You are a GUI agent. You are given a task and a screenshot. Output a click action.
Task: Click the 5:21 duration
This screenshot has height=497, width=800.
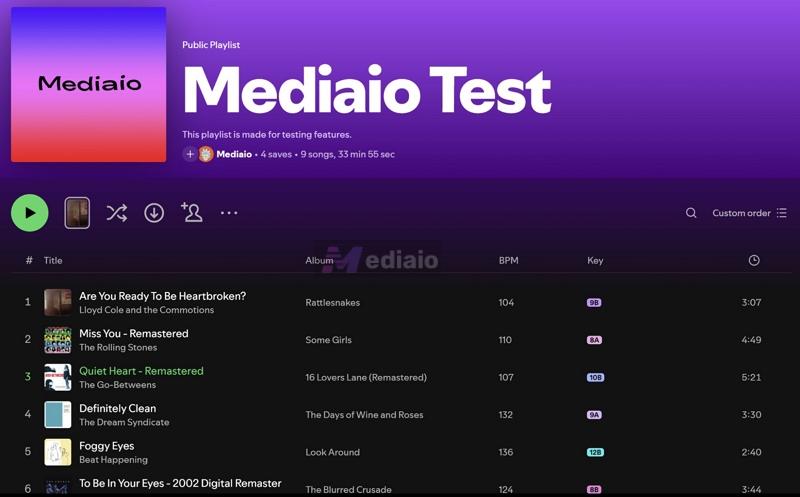pos(751,378)
